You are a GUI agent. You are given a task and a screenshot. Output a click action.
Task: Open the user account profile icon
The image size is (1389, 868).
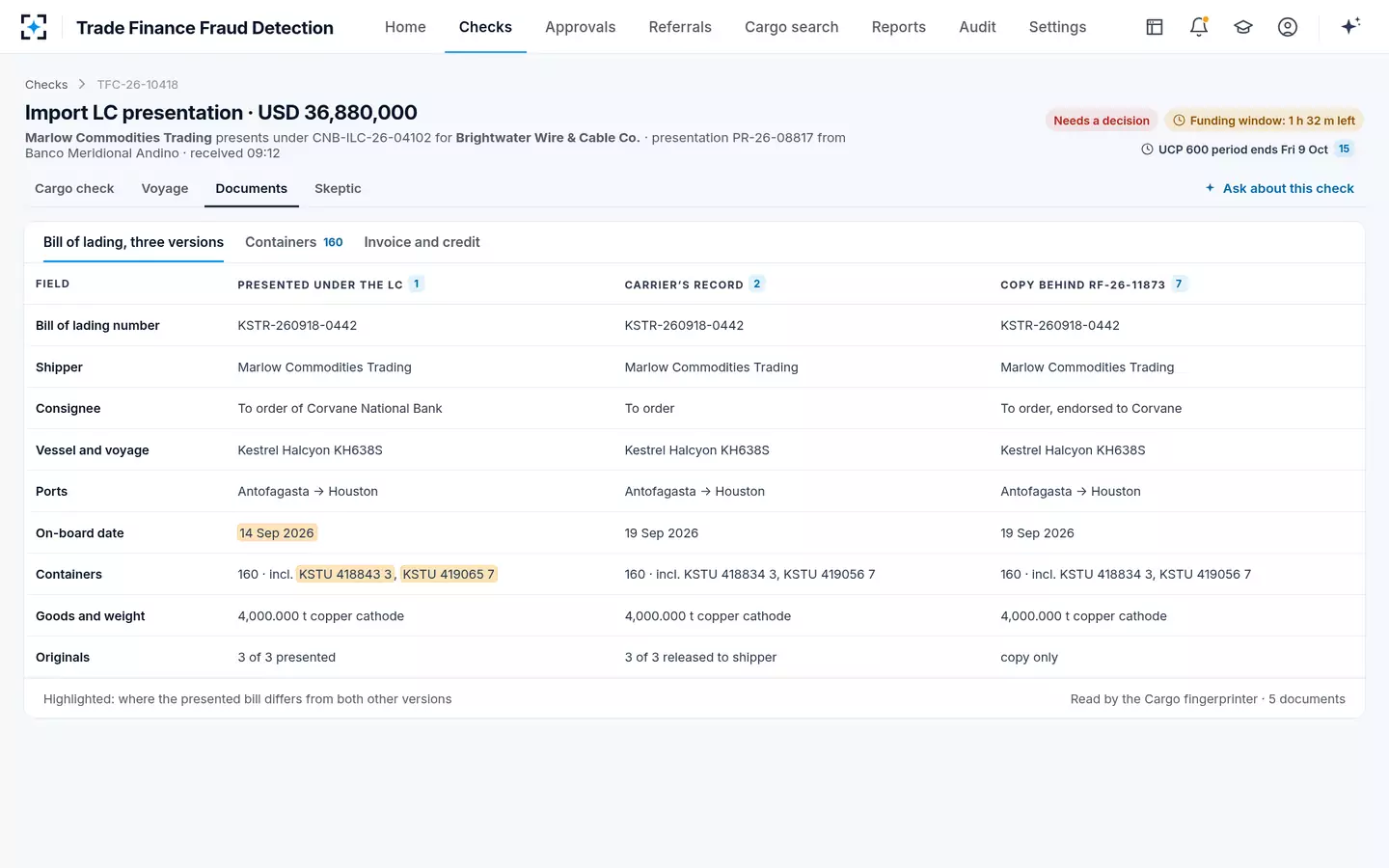coord(1288,27)
